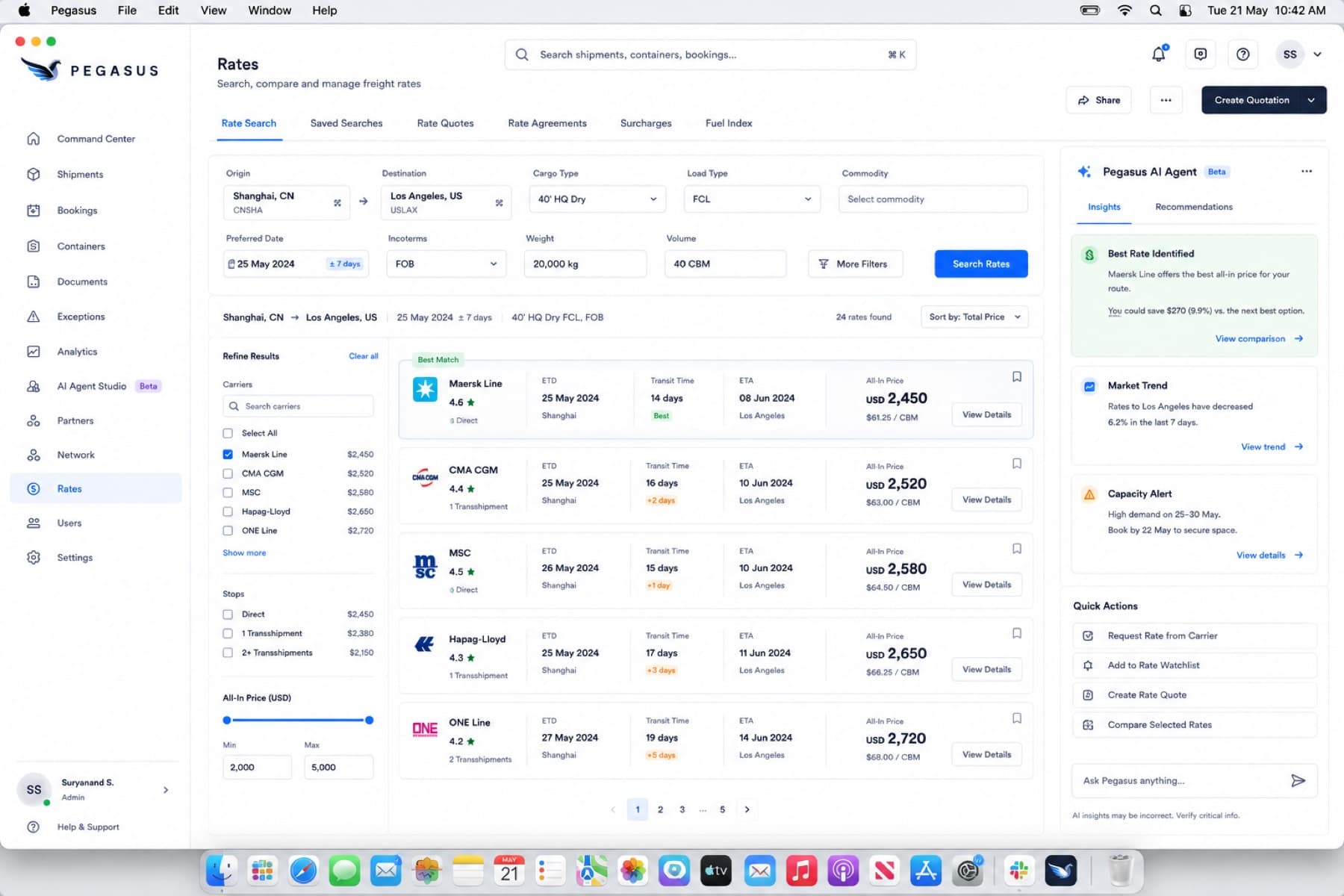Expand the Load Type FCL dropdown

(752, 199)
